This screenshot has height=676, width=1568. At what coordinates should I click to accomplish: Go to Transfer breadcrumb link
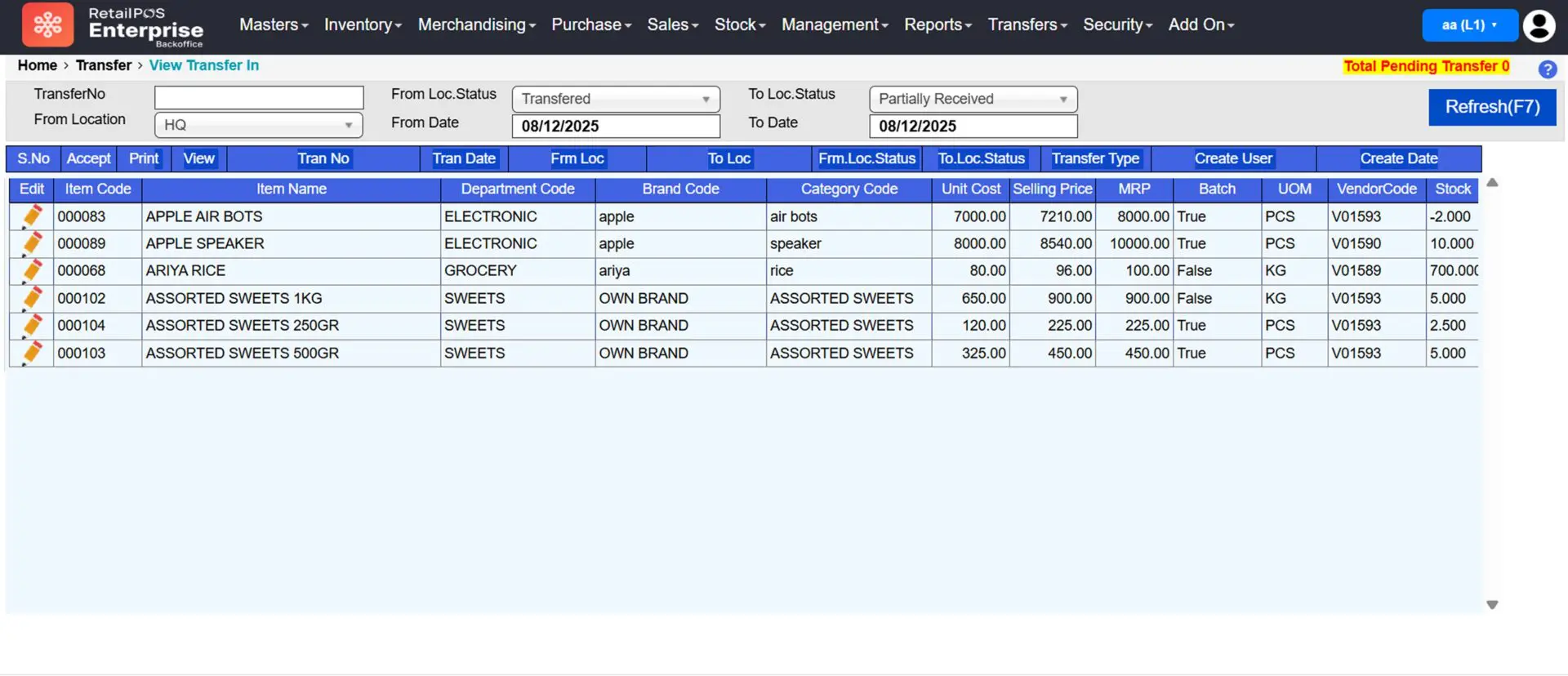click(x=104, y=65)
